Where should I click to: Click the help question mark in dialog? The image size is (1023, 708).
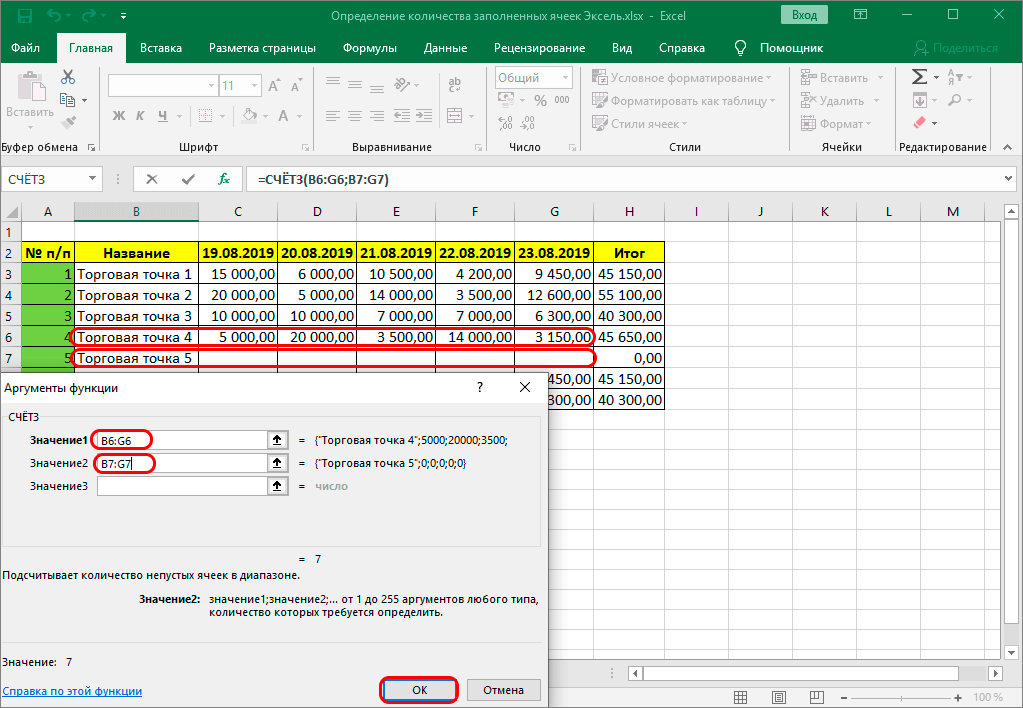(x=479, y=387)
